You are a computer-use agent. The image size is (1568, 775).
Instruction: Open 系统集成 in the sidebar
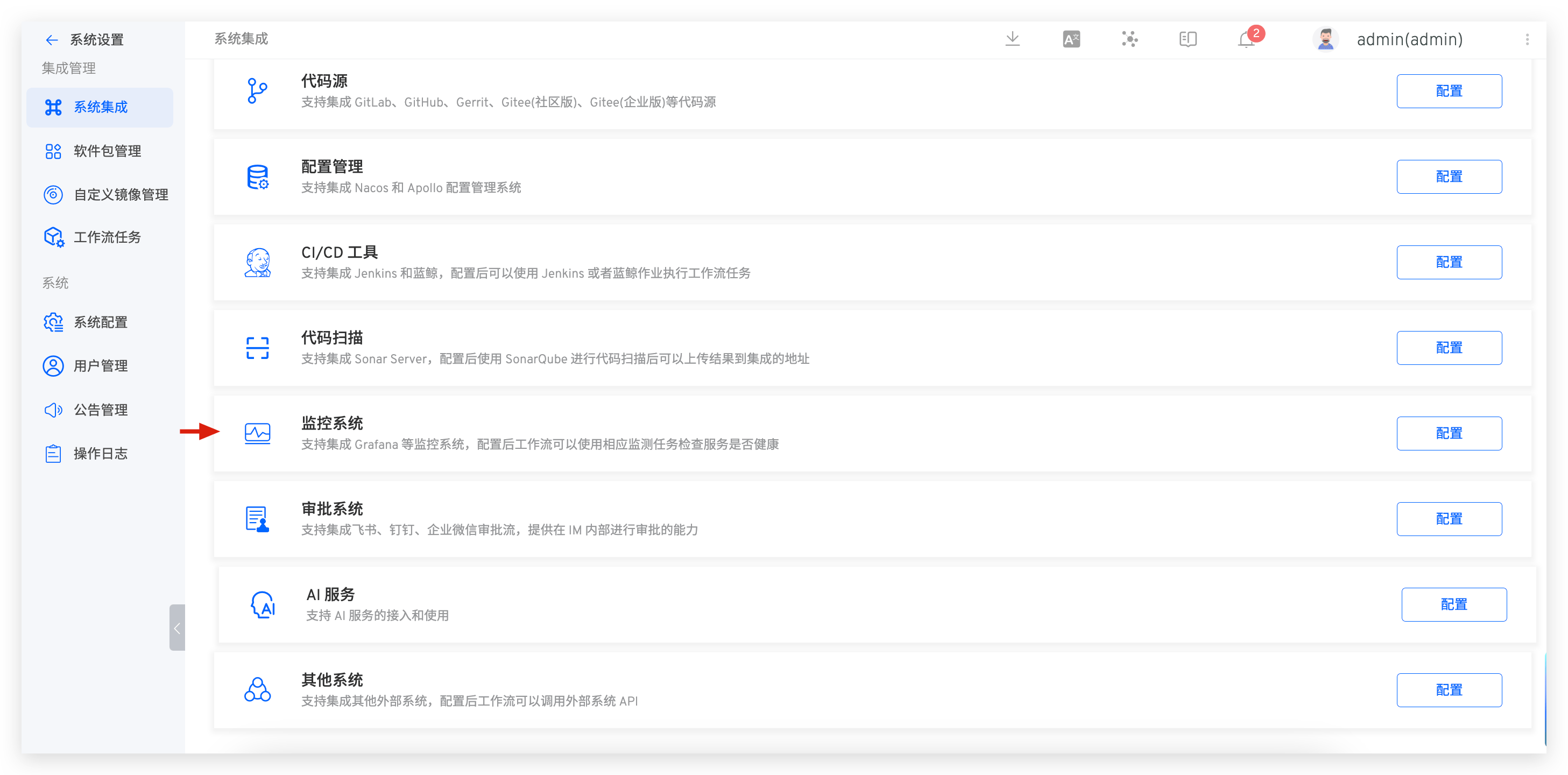pyautogui.click(x=100, y=107)
